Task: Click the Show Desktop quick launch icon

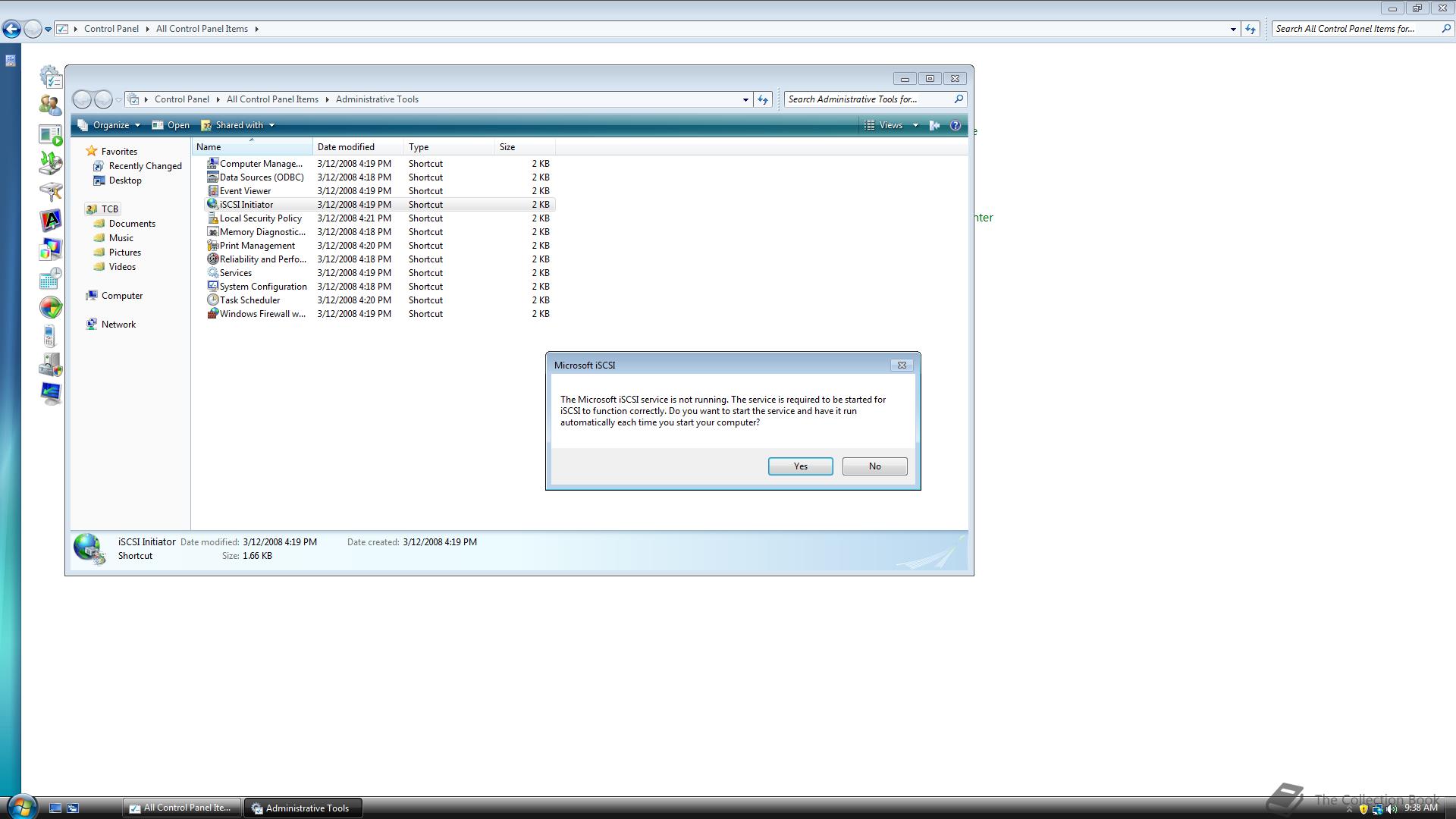Action: coord(55,808)
